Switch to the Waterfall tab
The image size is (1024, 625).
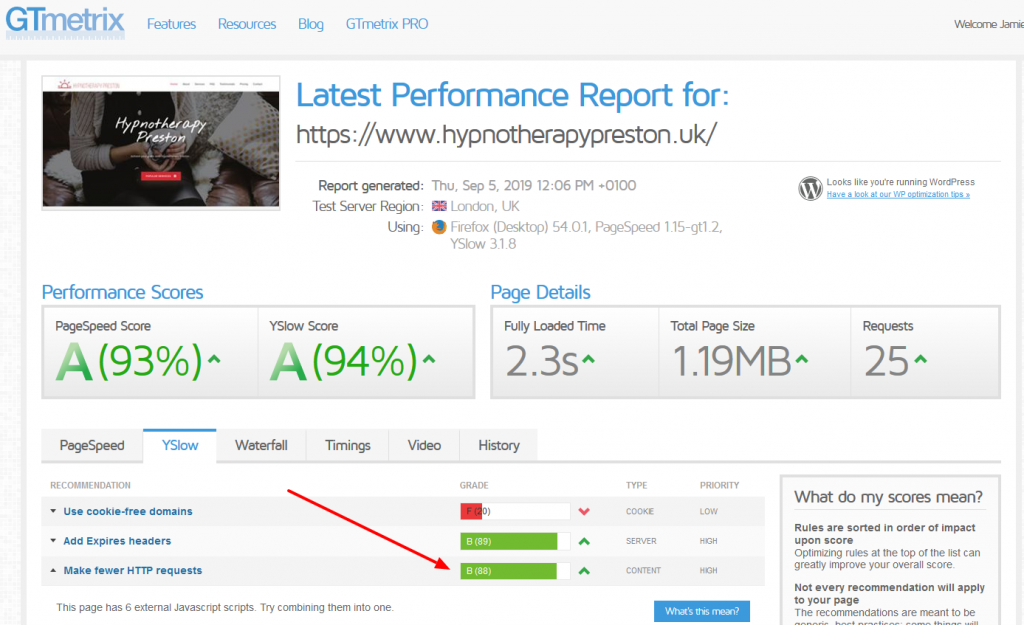(x=261, y=445)
